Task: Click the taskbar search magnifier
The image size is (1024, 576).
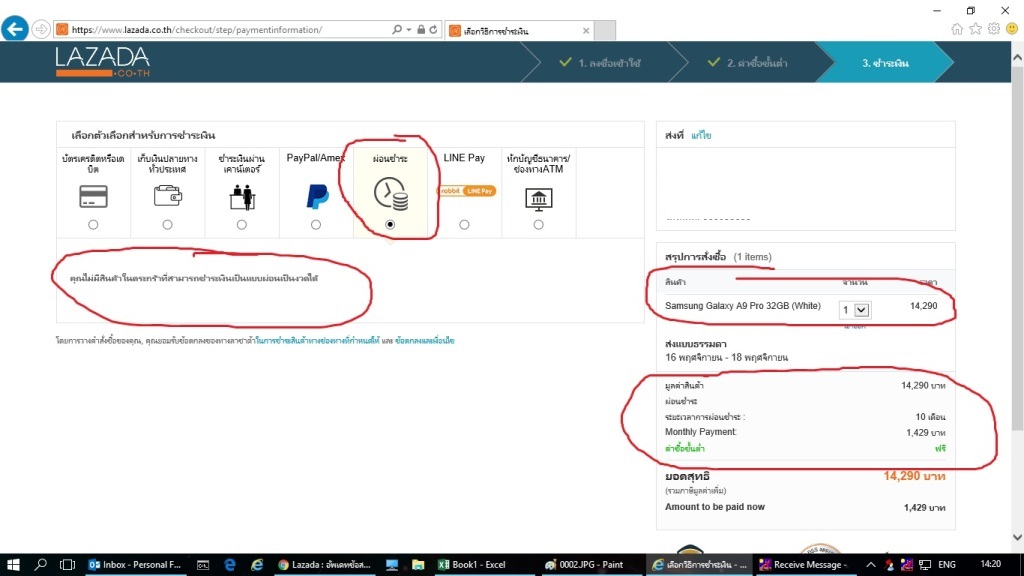Action: [x=40, y=564]
